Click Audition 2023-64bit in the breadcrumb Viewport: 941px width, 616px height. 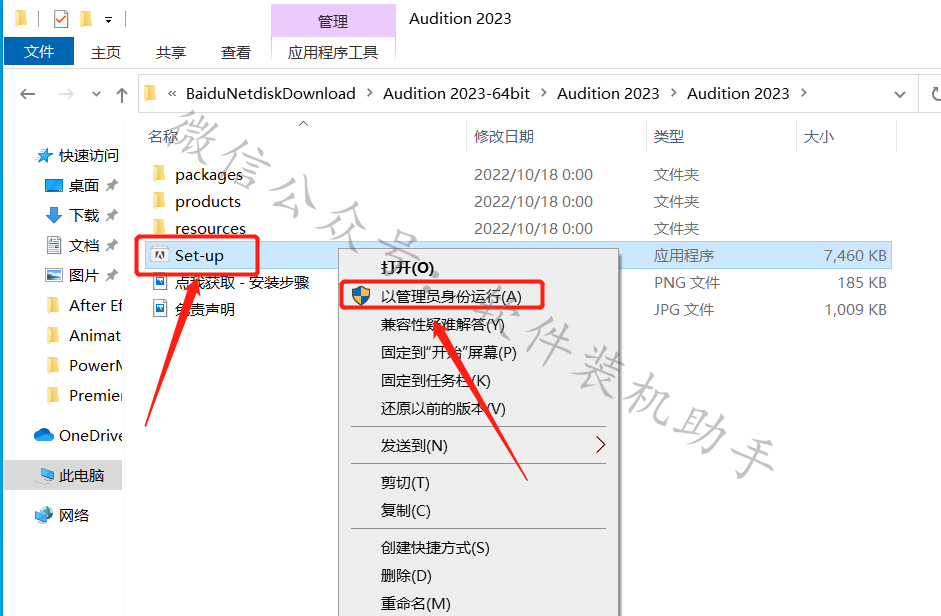click(456, 94)
